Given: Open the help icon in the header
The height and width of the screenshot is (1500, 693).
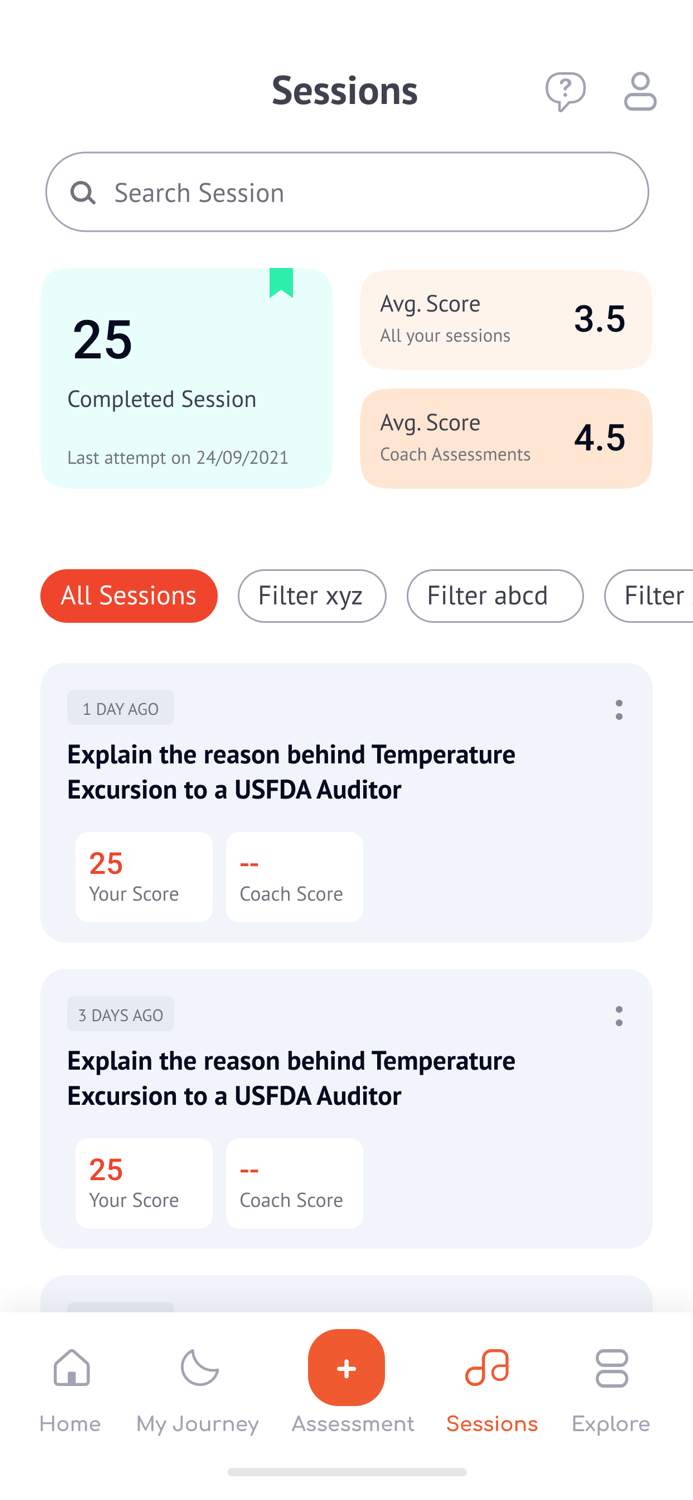Looking at the screenshot, I should coord(565,91).
